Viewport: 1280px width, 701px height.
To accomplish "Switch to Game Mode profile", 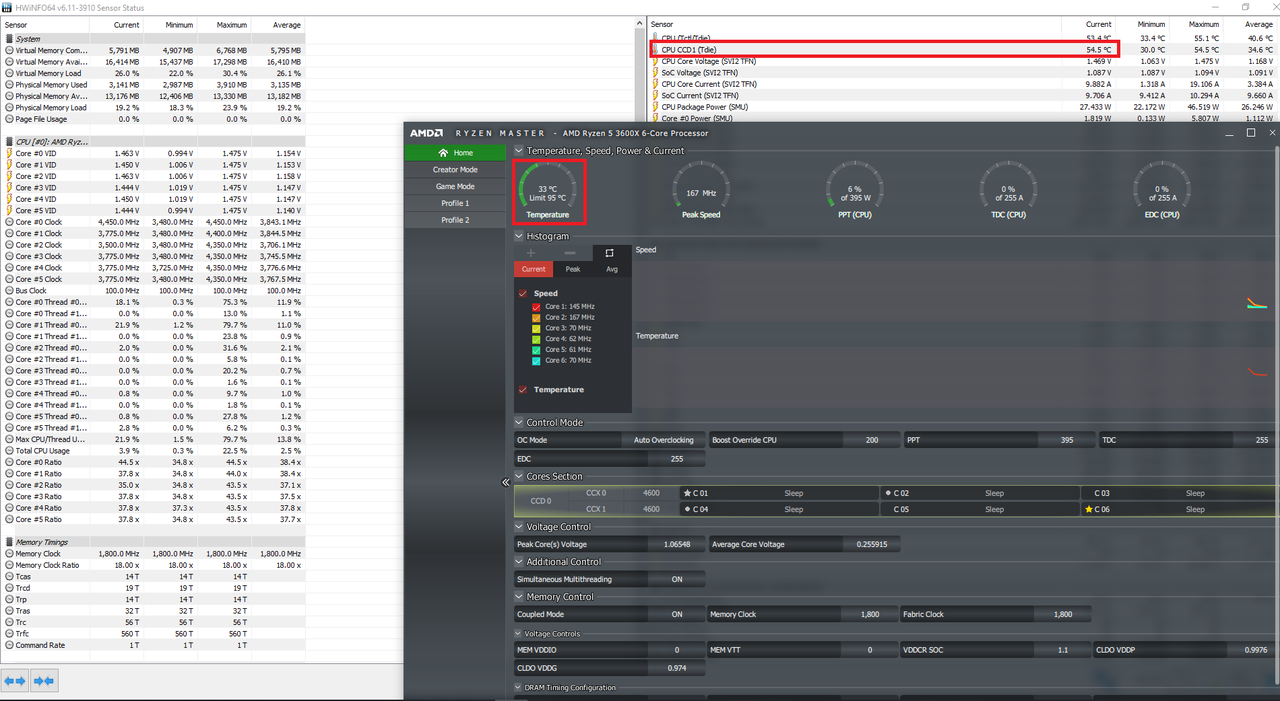I will click(x=455, y=186).
